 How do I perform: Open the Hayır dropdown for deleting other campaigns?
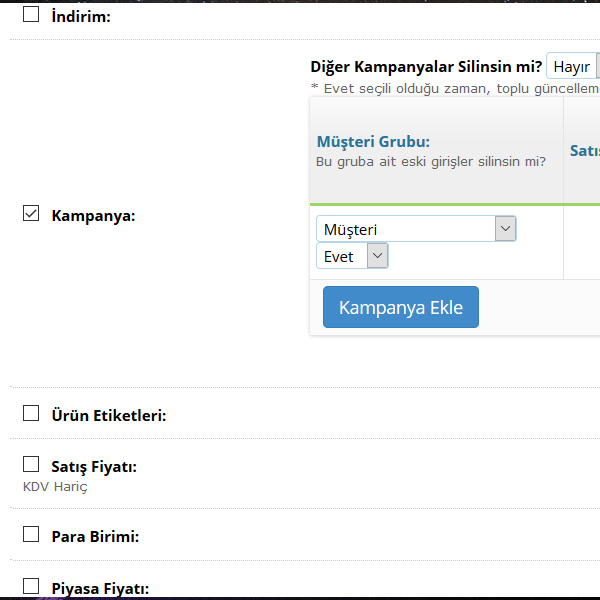[573, 67]
